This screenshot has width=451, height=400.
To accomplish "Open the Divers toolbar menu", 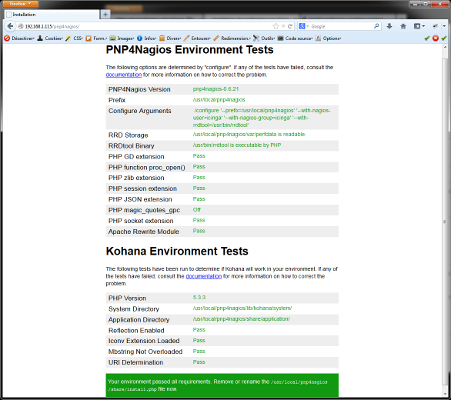I will point(170,38).
